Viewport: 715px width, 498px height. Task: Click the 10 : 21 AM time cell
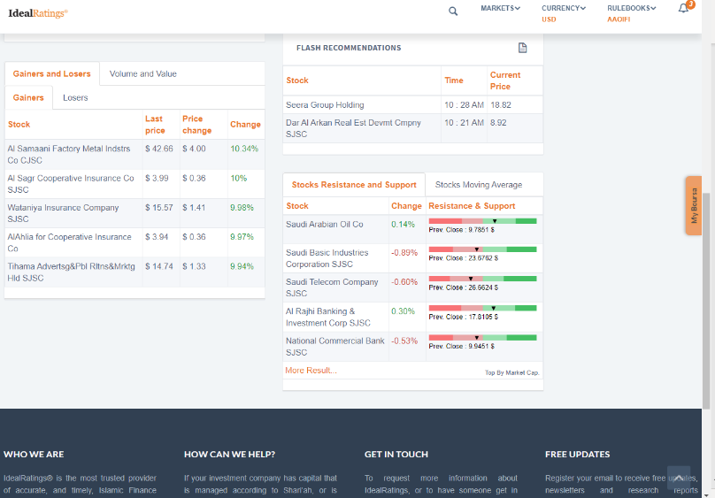(x=464, y=123)
